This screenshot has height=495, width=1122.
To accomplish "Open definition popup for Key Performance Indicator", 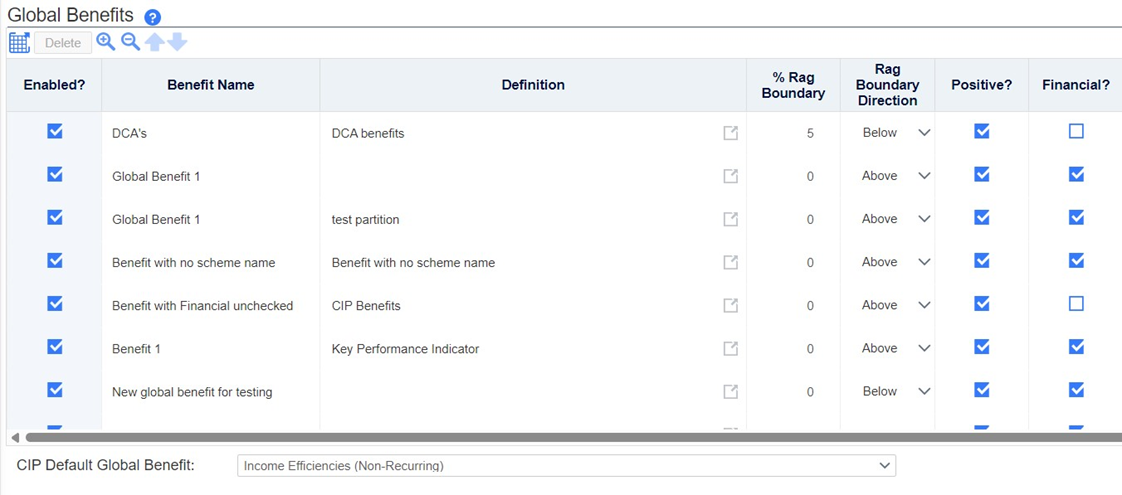I will click(x=731, y=348).
